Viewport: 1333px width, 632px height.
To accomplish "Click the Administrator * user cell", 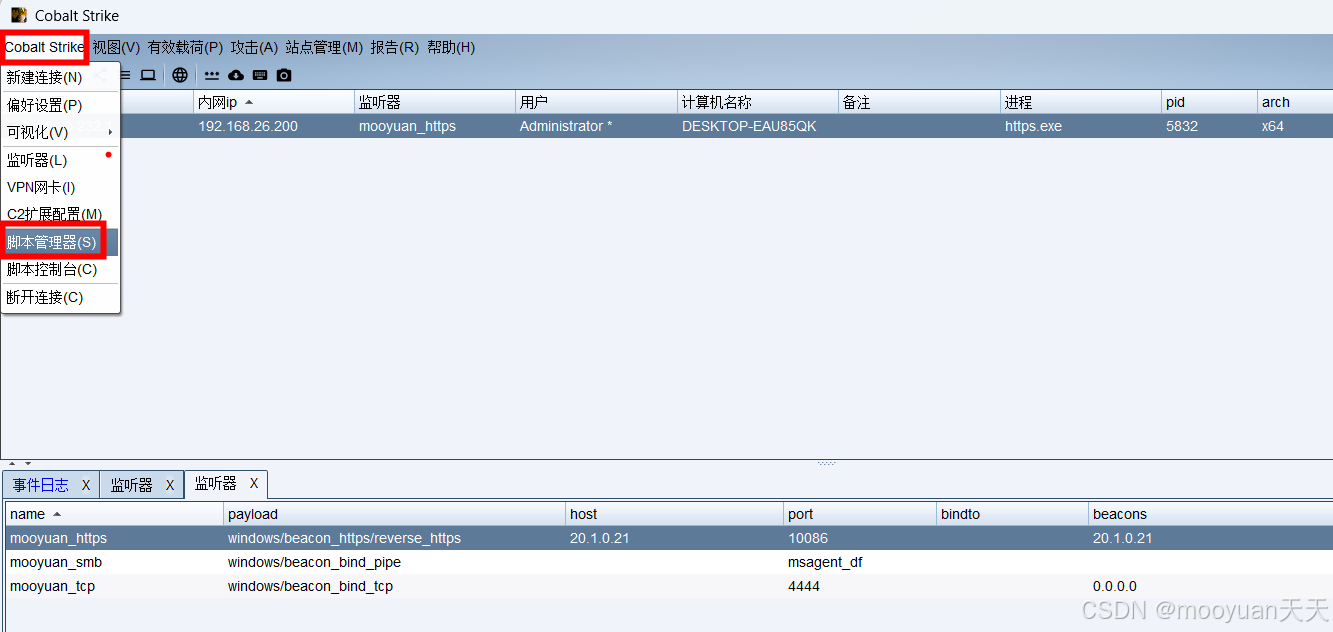I will point(566,126).
